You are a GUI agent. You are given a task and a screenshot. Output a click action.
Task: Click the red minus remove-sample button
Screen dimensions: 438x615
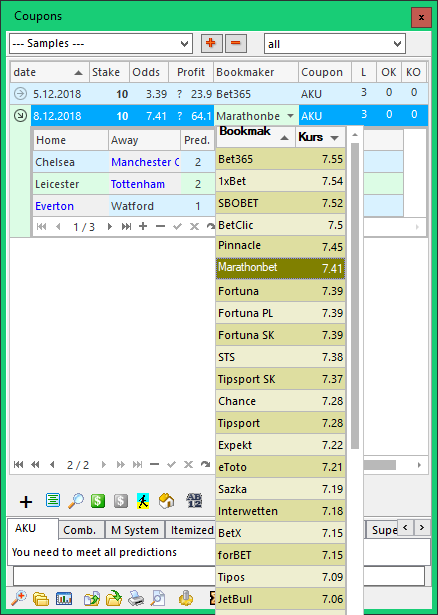click(236, 43)
